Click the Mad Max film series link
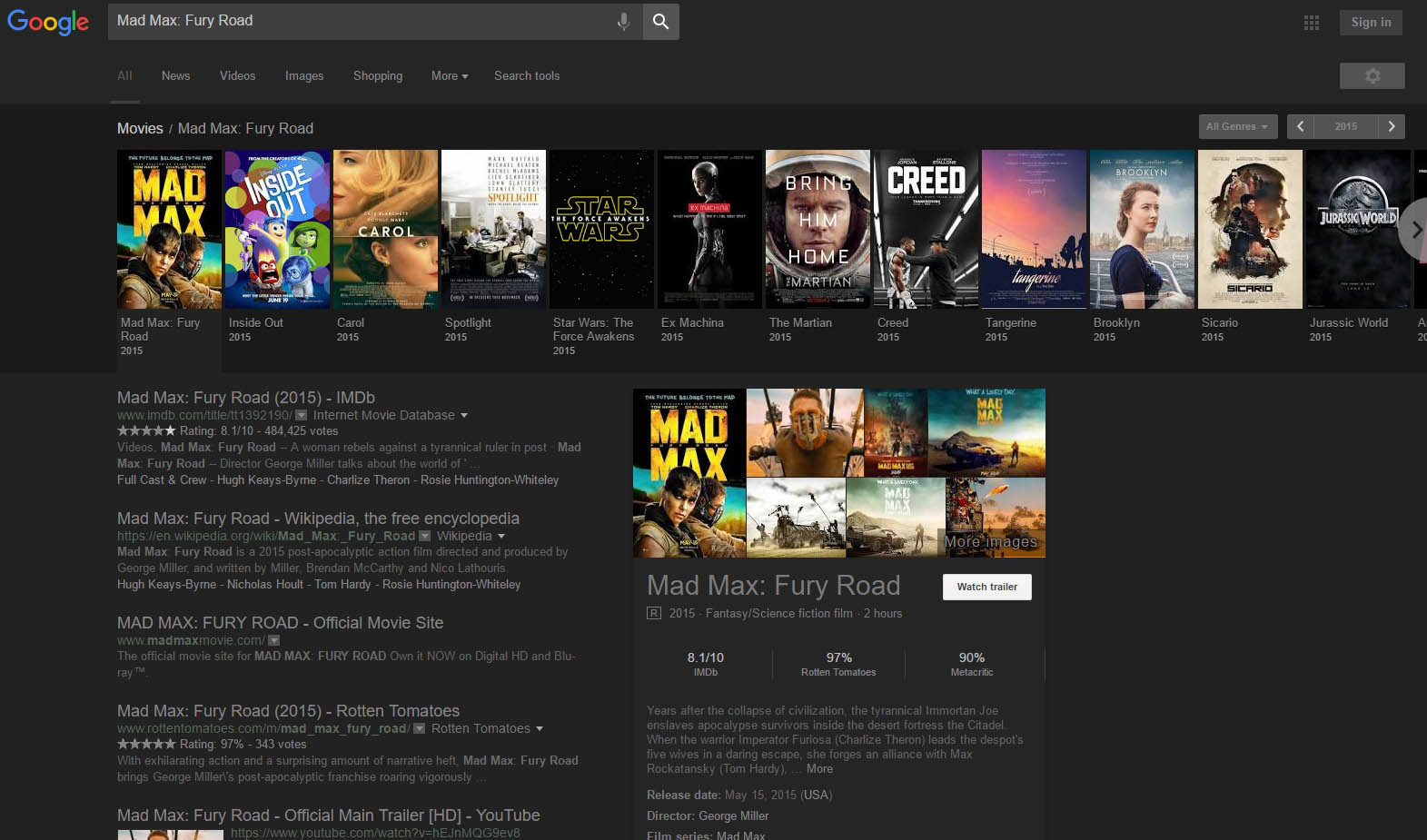 coord(740,835)
